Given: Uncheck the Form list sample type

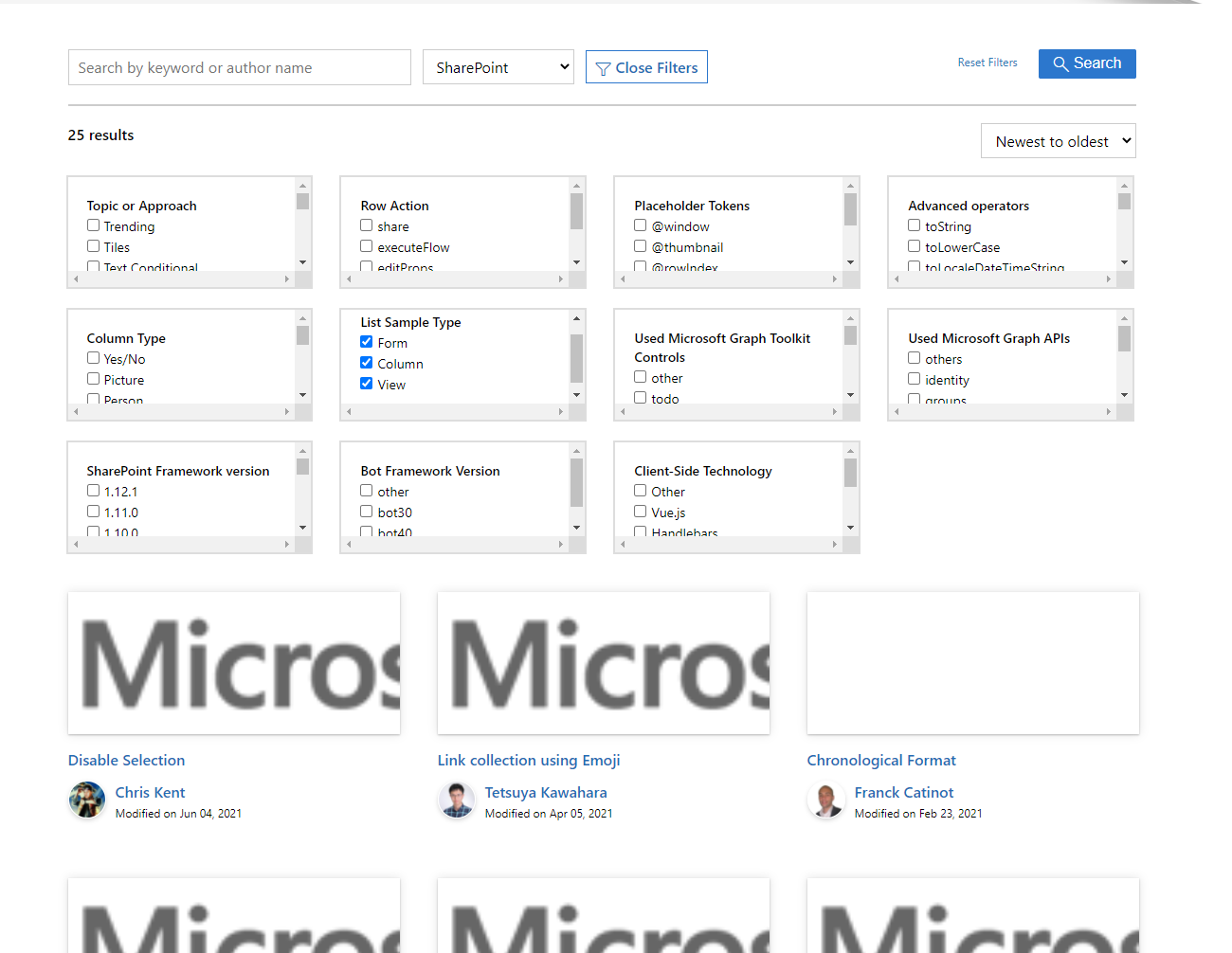Looking at the screenshot, I should click(x=366, y=342).
